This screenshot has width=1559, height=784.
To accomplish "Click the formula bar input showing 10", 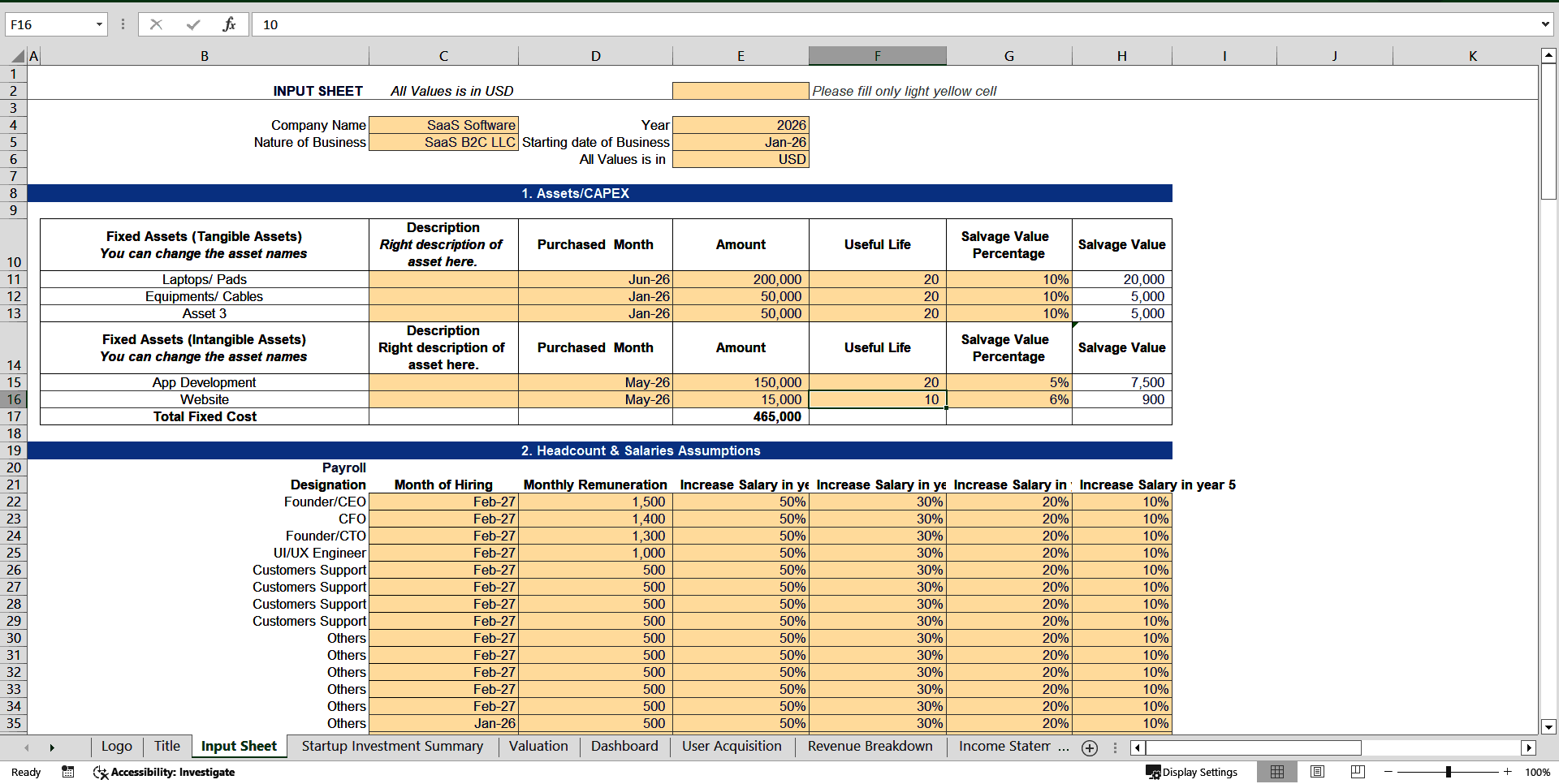I will (893, 24).
